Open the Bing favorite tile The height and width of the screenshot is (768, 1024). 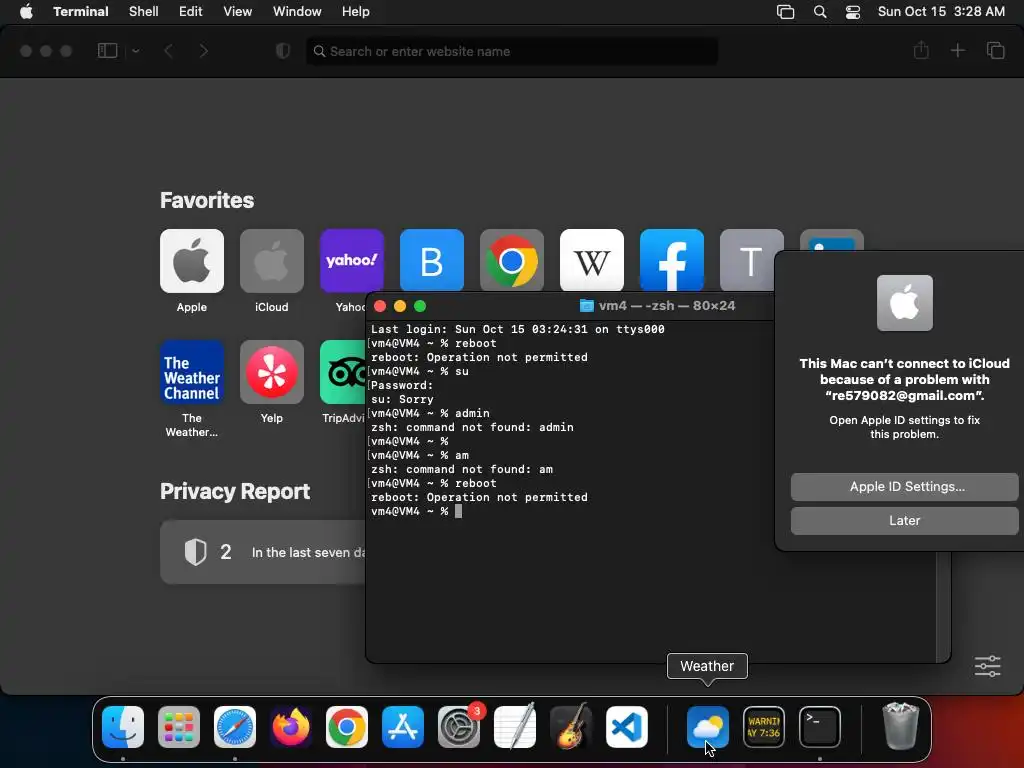(432, 261)
